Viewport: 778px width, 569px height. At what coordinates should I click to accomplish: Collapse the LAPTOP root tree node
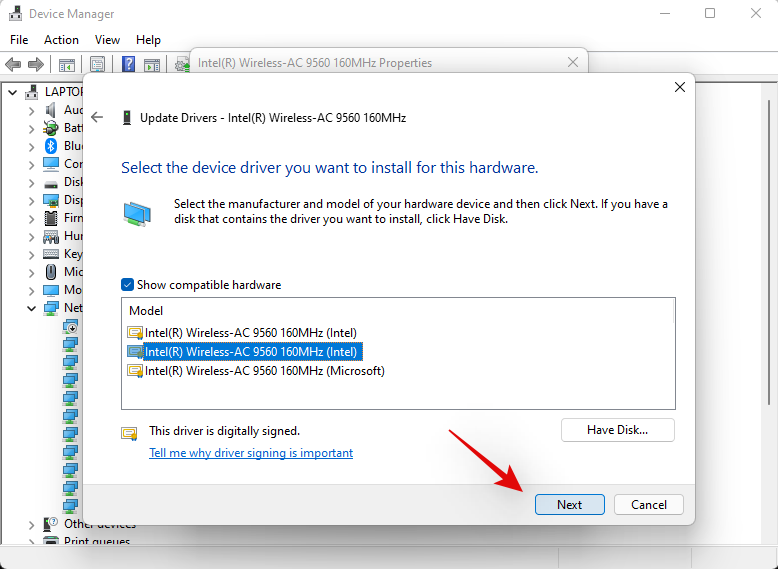click(13, 92)
